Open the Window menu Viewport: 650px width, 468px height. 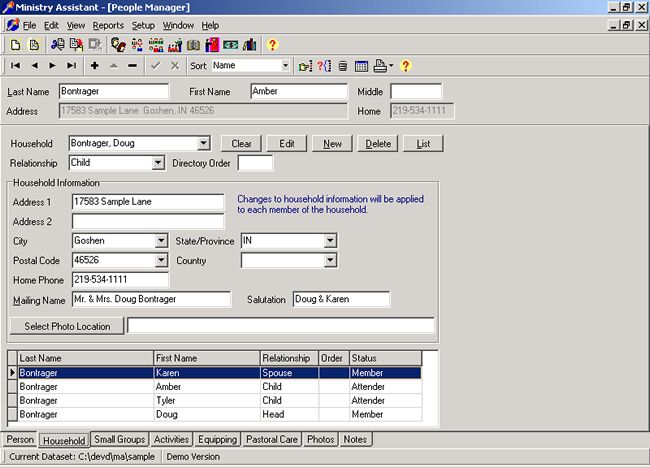point(178,25)
